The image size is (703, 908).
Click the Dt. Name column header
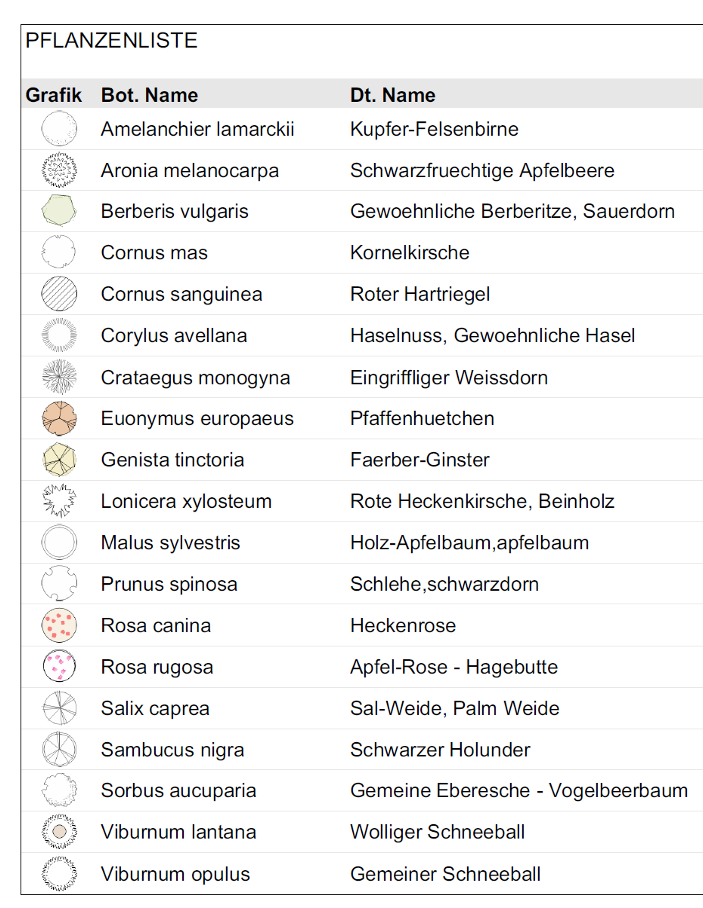[x=393, y=95]
